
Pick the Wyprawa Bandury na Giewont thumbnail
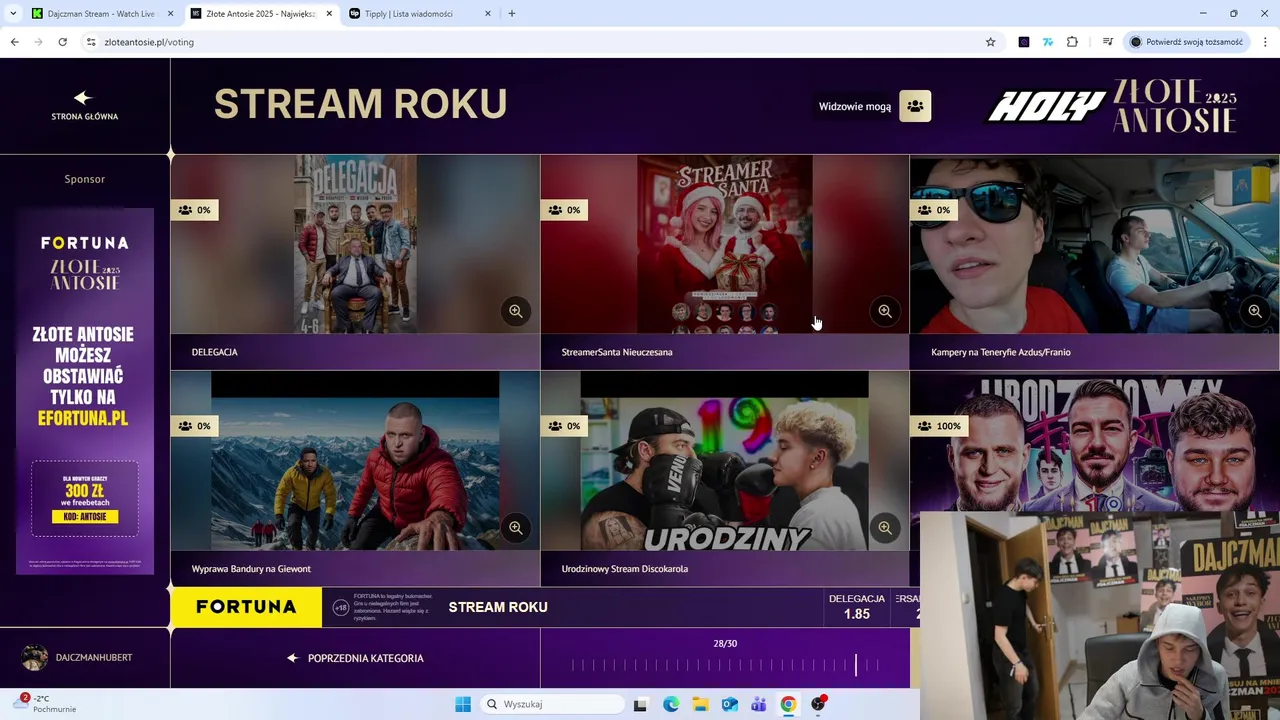click(355, 461)
